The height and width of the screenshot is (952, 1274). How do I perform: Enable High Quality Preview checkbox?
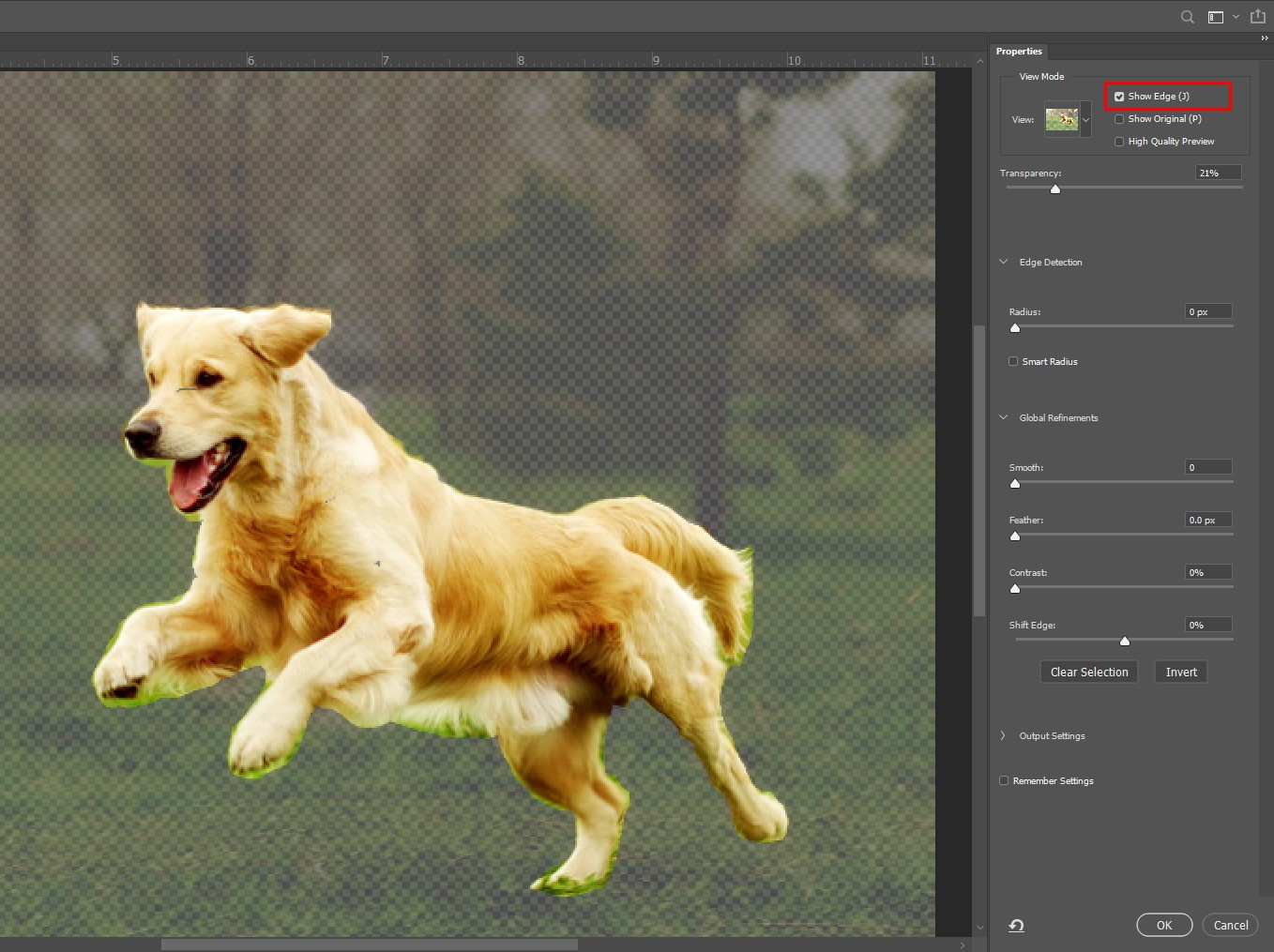coord(1119,142)
